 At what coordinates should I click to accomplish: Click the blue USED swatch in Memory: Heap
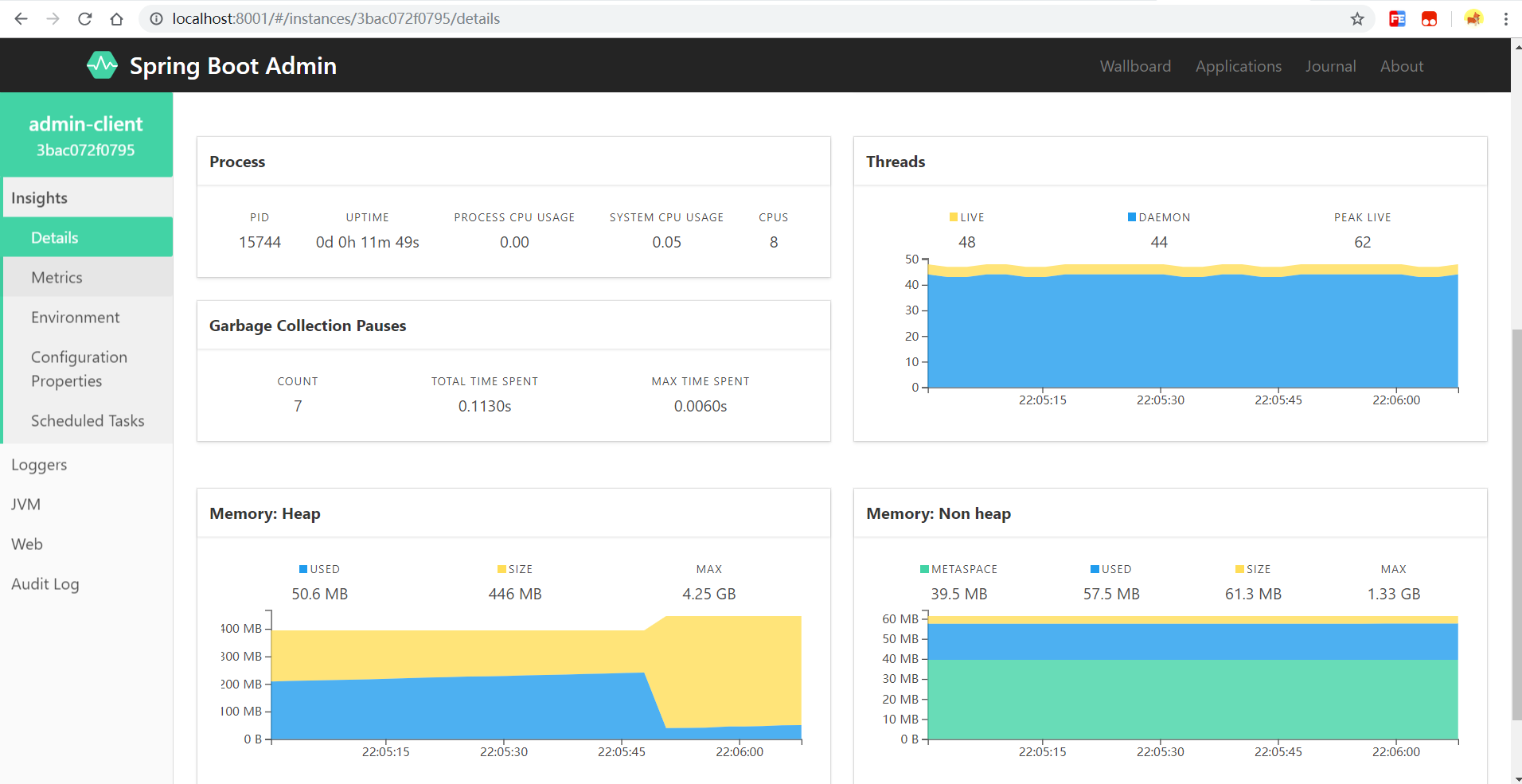[x=303, y=569]
